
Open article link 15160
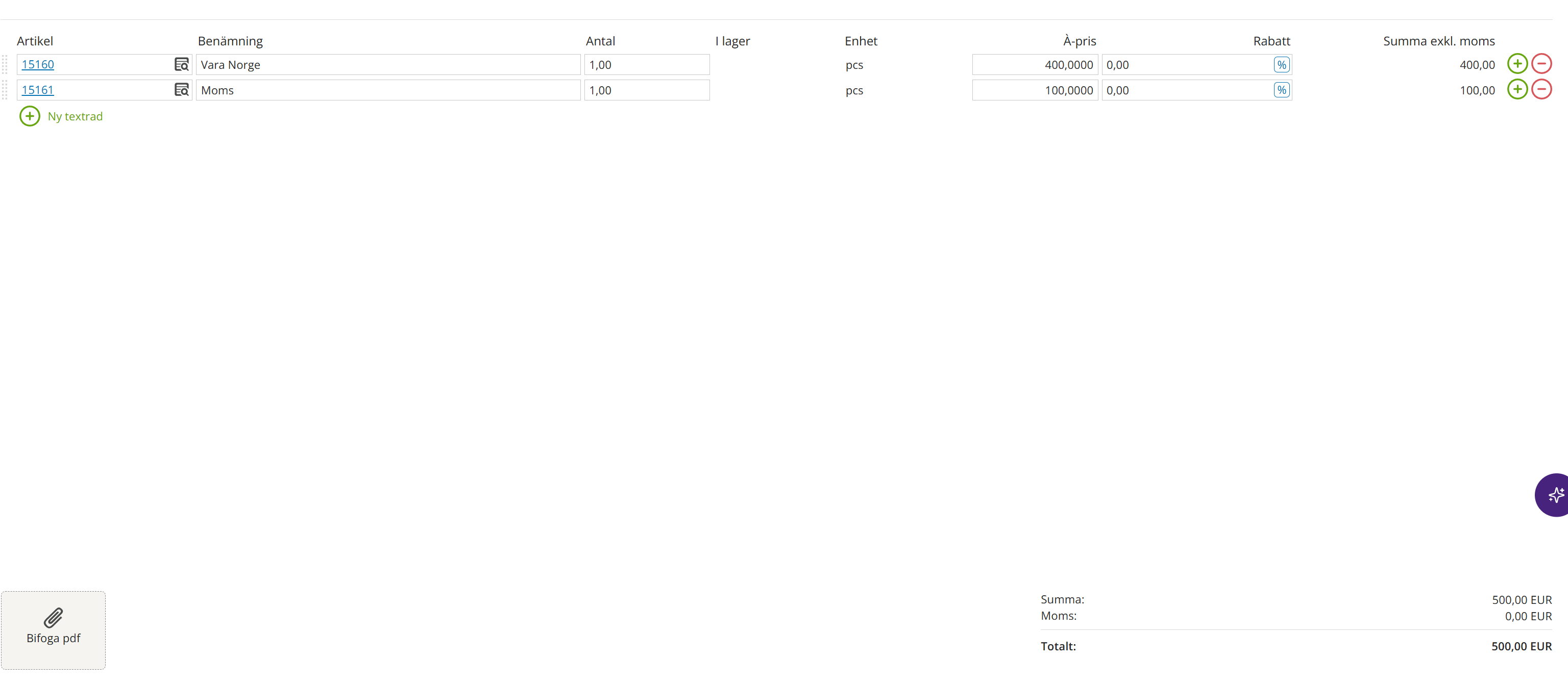click(38, 64)
